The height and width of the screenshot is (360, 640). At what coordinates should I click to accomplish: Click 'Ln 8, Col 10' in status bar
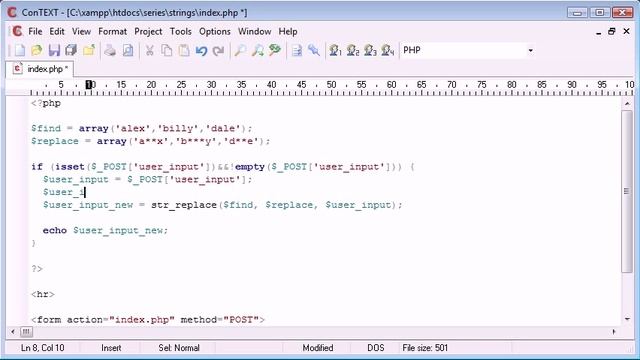pyautogui.click(x=42, y=348)
